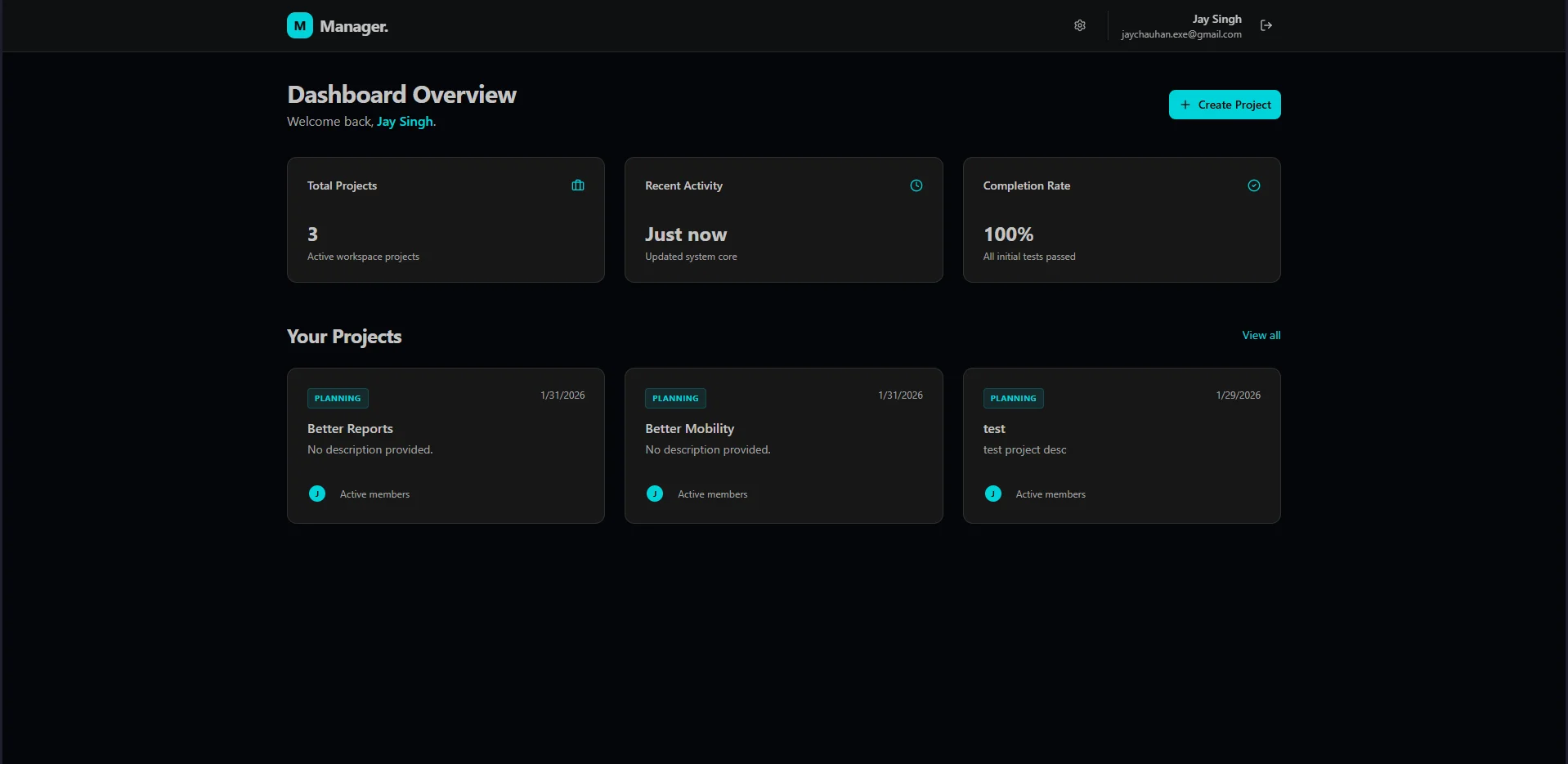
Task: Click Active members label on Better Mobility
Action: [x=712, y=494]
